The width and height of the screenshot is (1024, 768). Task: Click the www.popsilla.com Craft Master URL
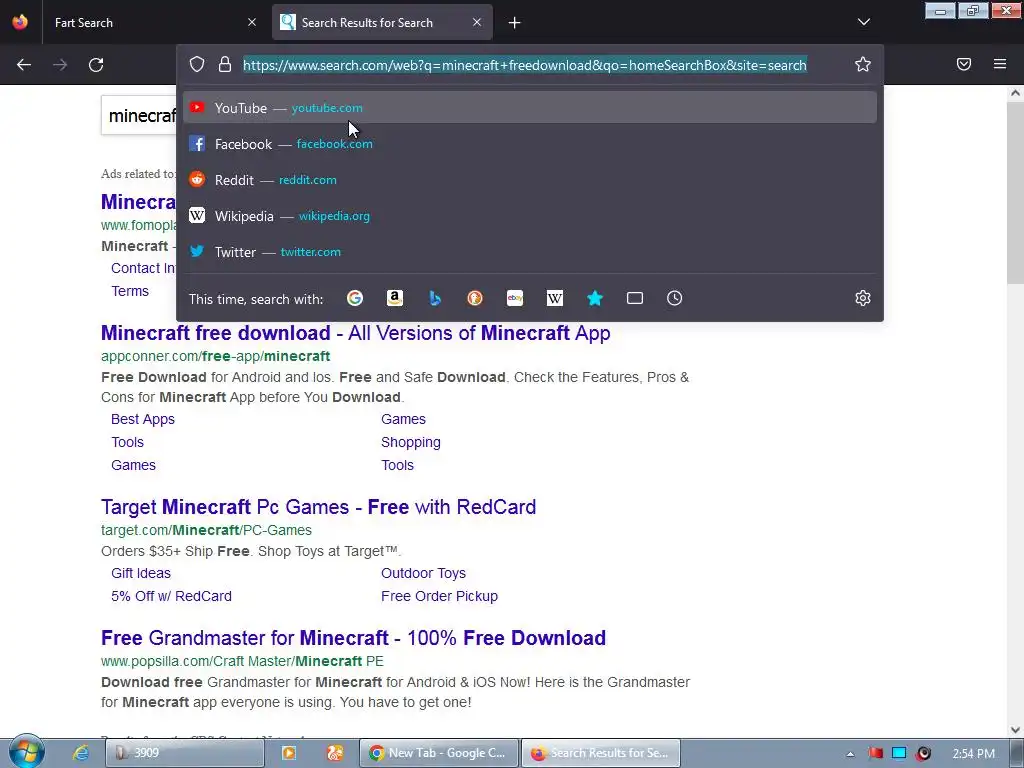click(242, 662)
